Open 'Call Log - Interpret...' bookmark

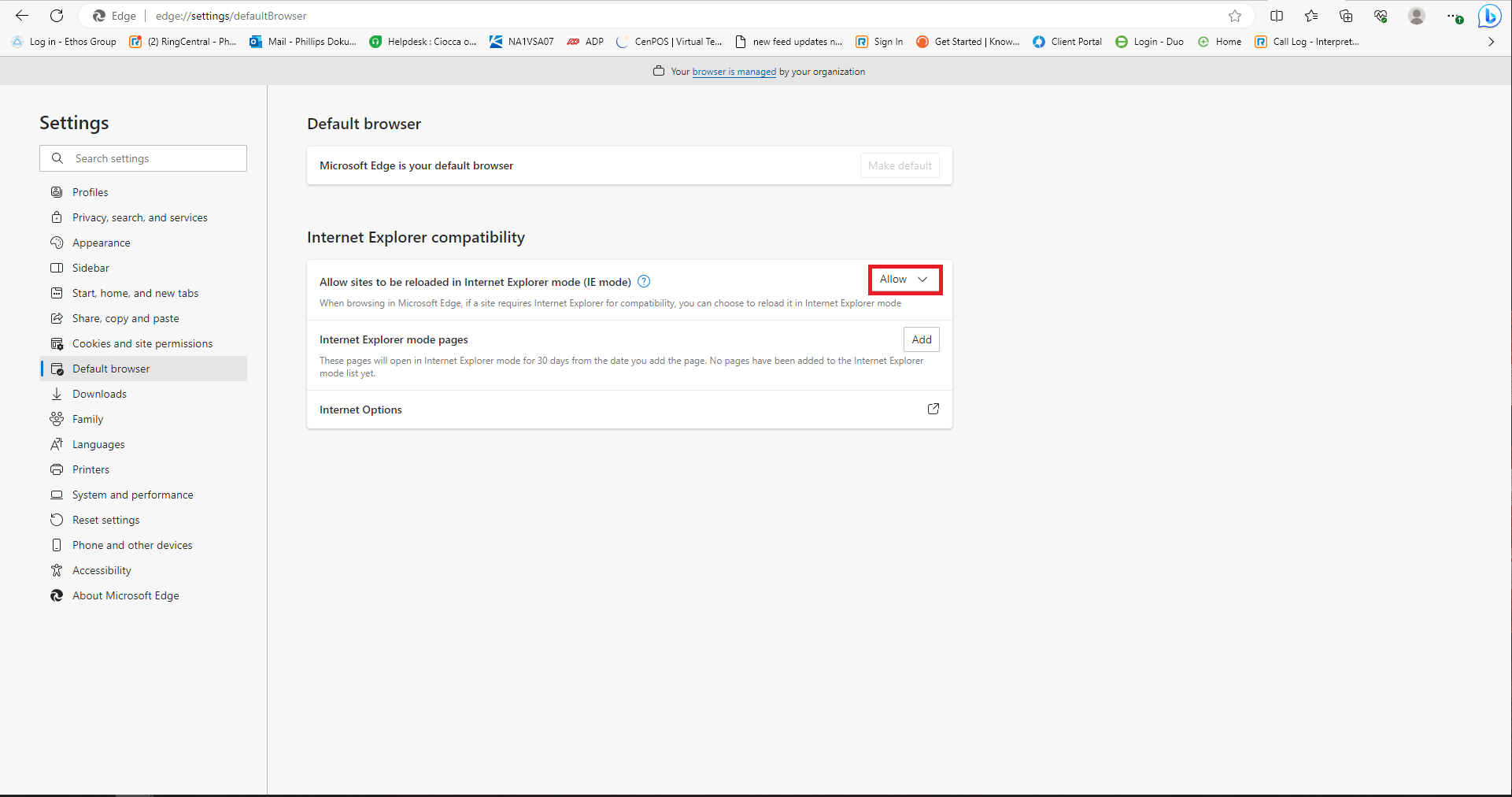tap(1307, 42)
